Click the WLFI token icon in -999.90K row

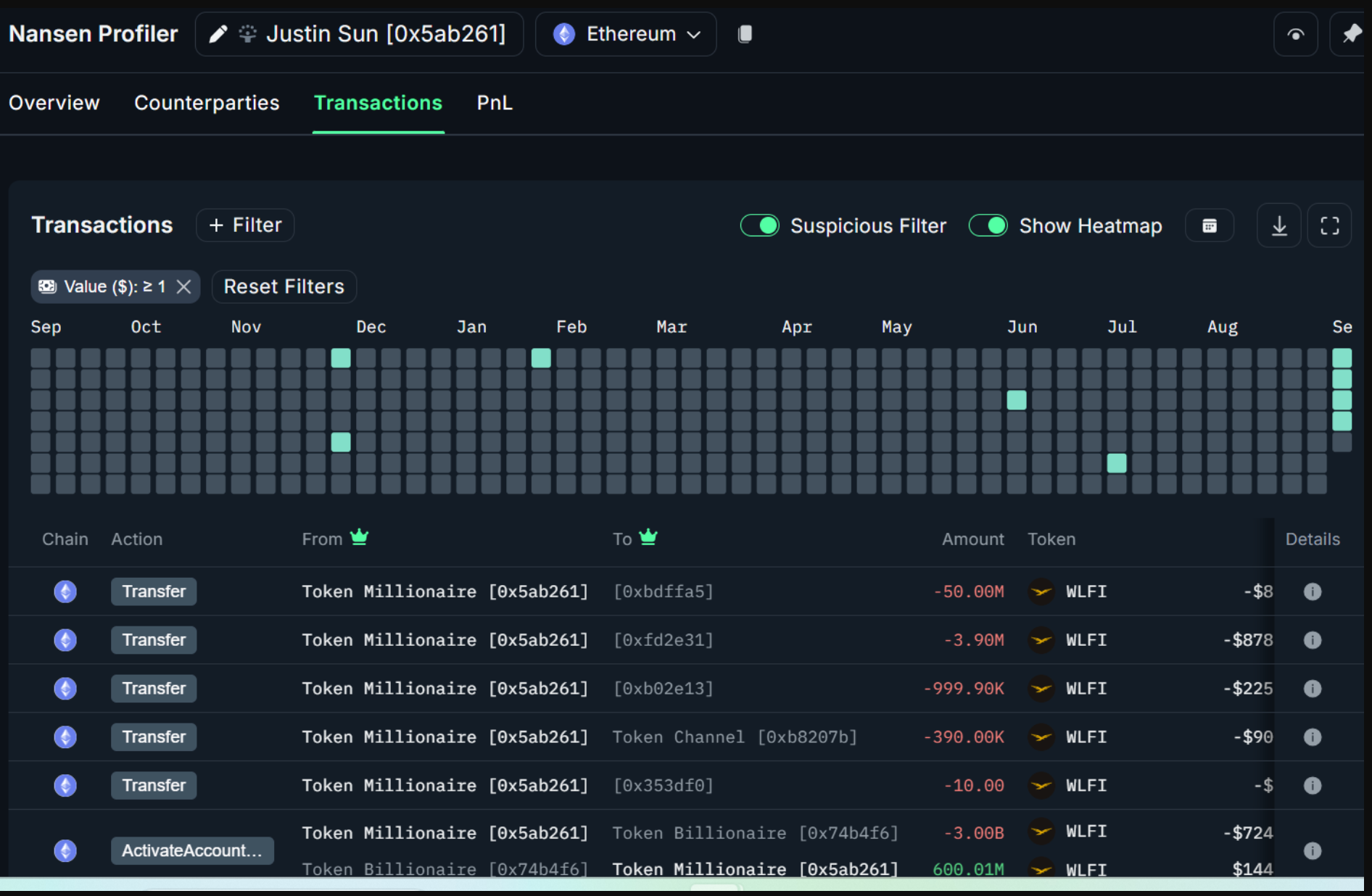coord(1041,689)
